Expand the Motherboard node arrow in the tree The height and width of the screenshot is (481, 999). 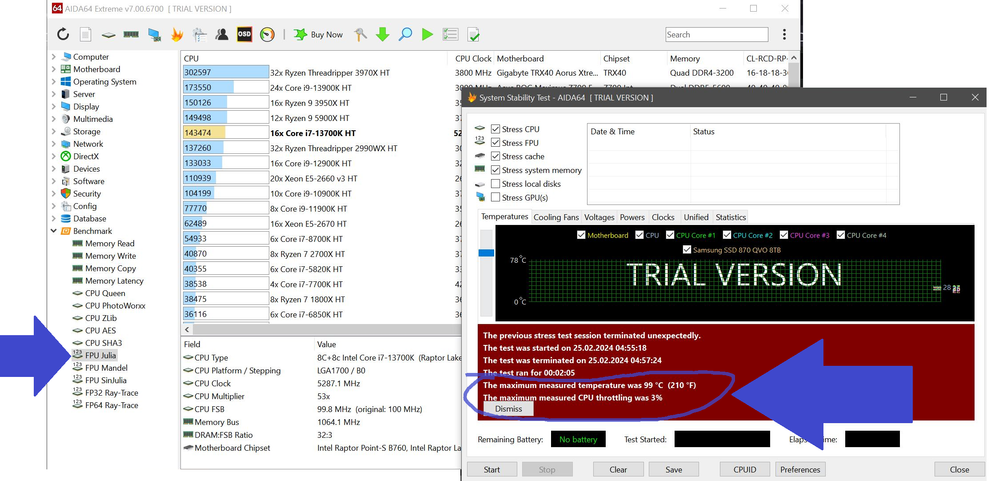pos(54,69)
